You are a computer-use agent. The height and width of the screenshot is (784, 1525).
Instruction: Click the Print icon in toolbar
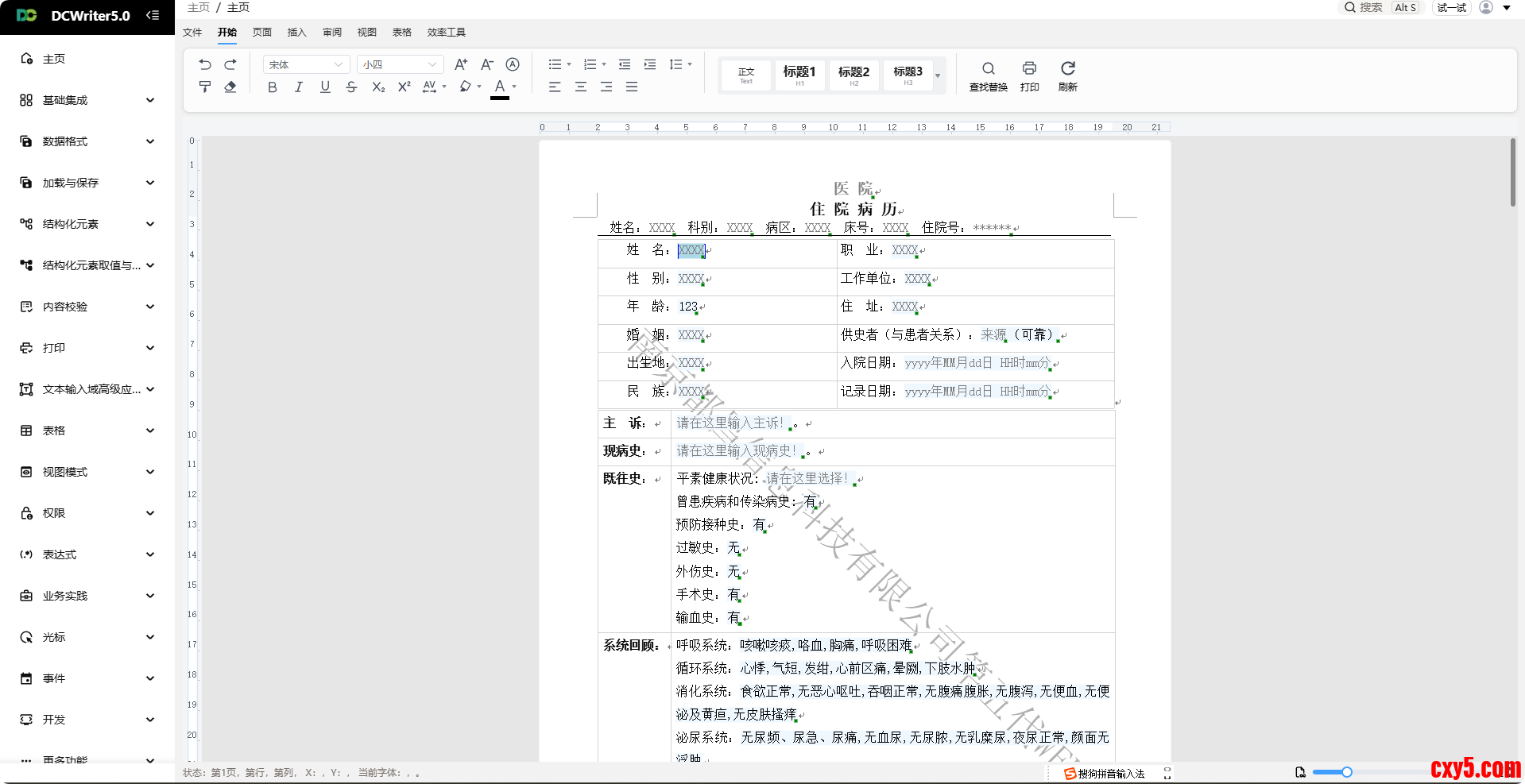tap(1029, 75)
